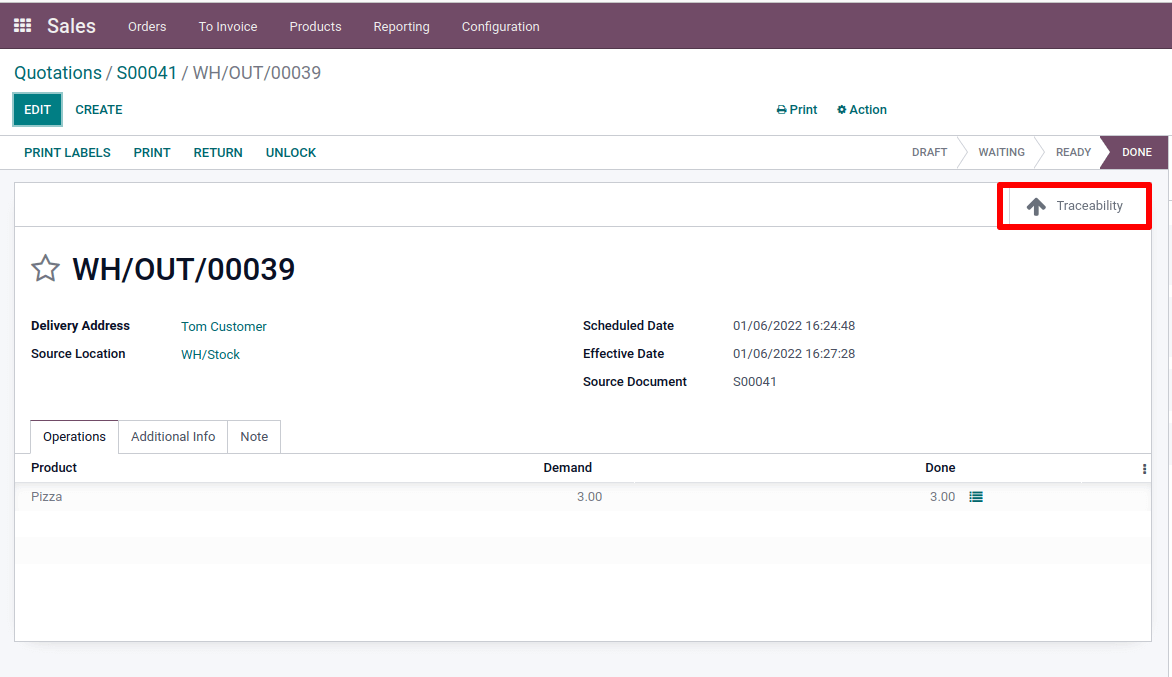Select the WAITING status stage

(1002, 152)
